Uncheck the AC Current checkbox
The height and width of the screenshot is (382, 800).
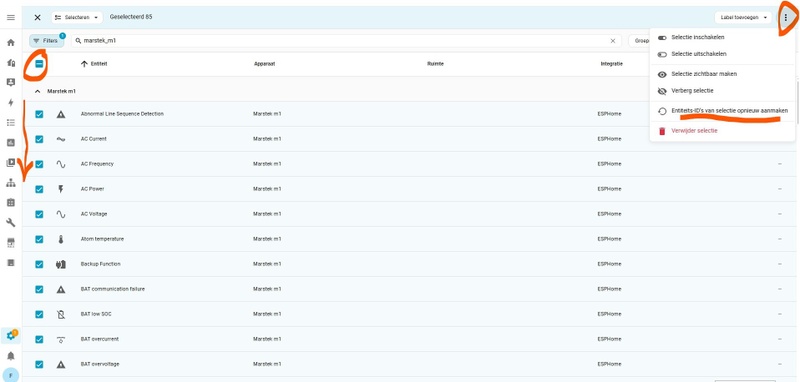[x=39, y=139]
